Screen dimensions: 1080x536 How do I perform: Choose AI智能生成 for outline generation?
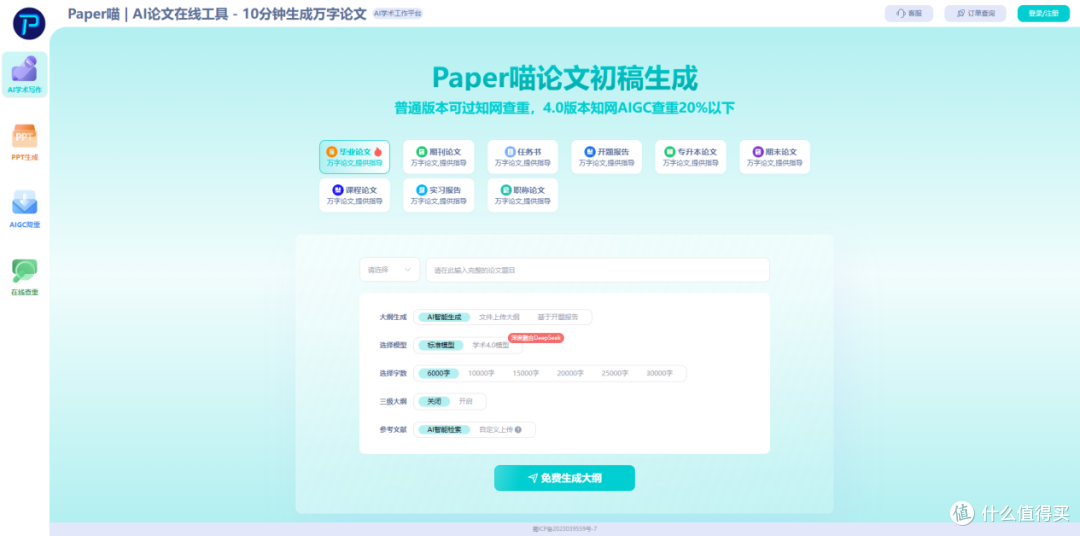444,317
